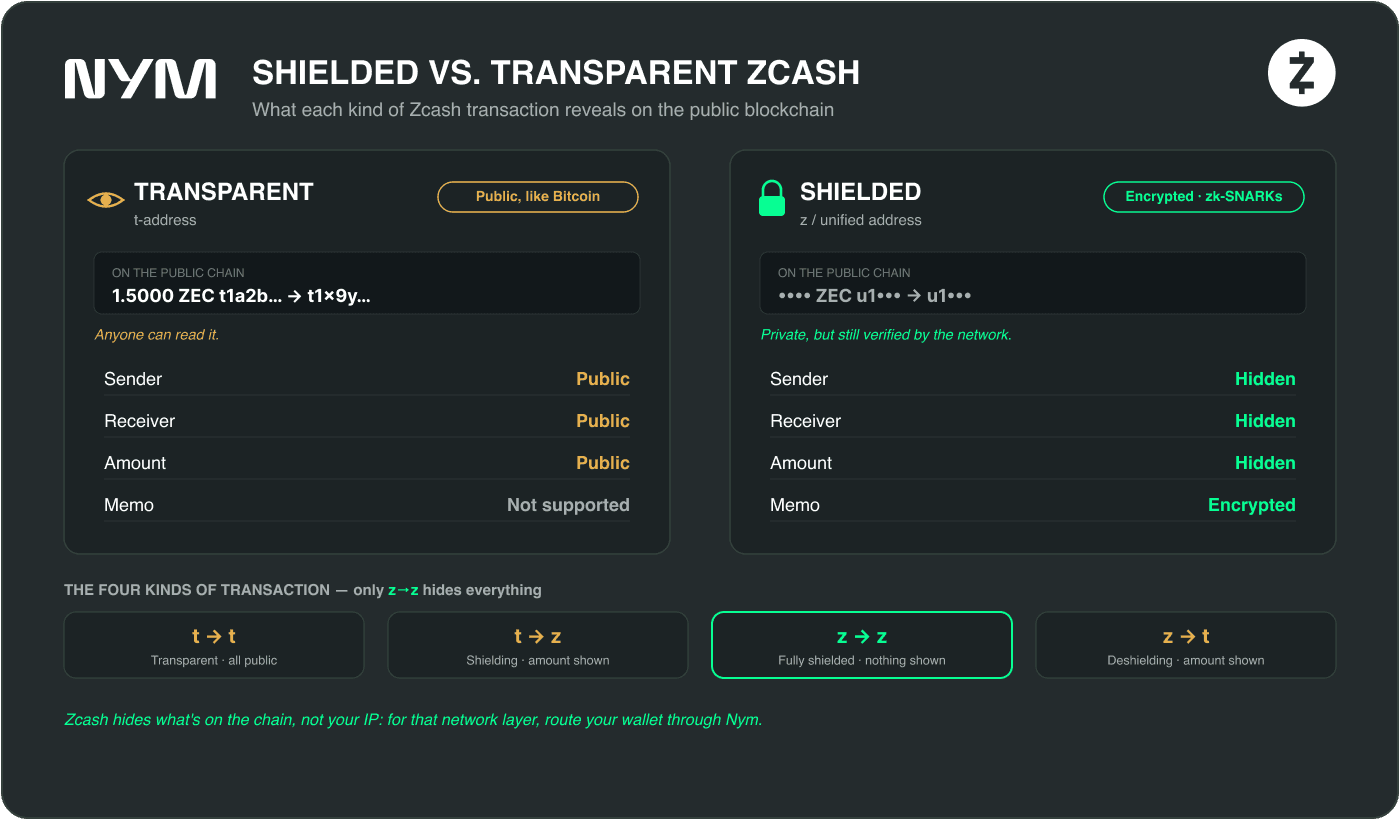Click the Zcash coin logo
The image size is (1400, 820).
tap(1301, 73)
